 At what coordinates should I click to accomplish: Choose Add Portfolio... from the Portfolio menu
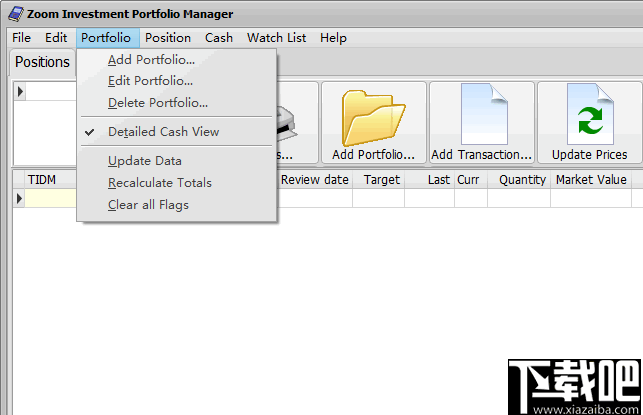click(x=151, y=60)
